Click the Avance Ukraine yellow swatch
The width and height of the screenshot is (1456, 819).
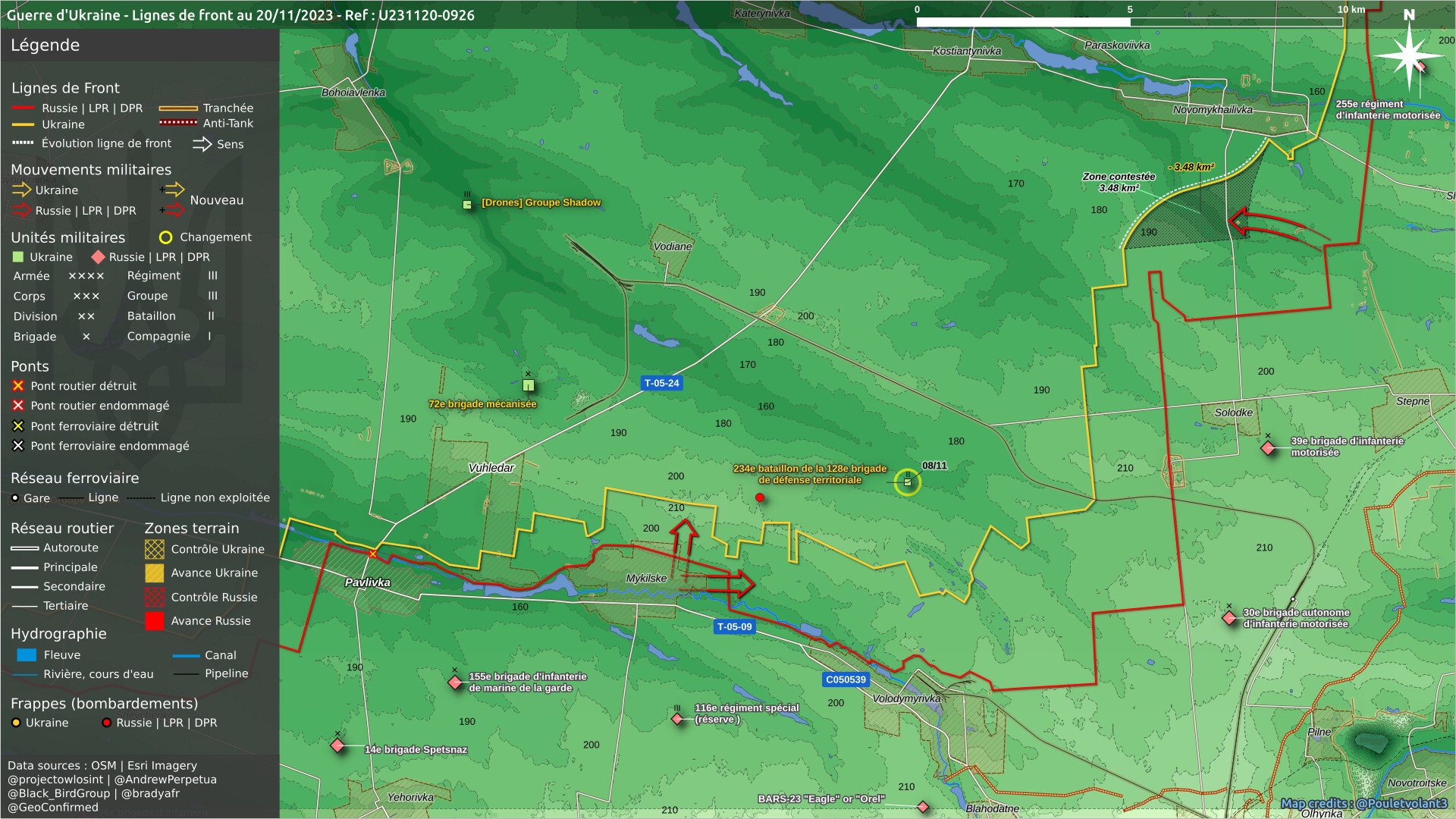point(154,573)
